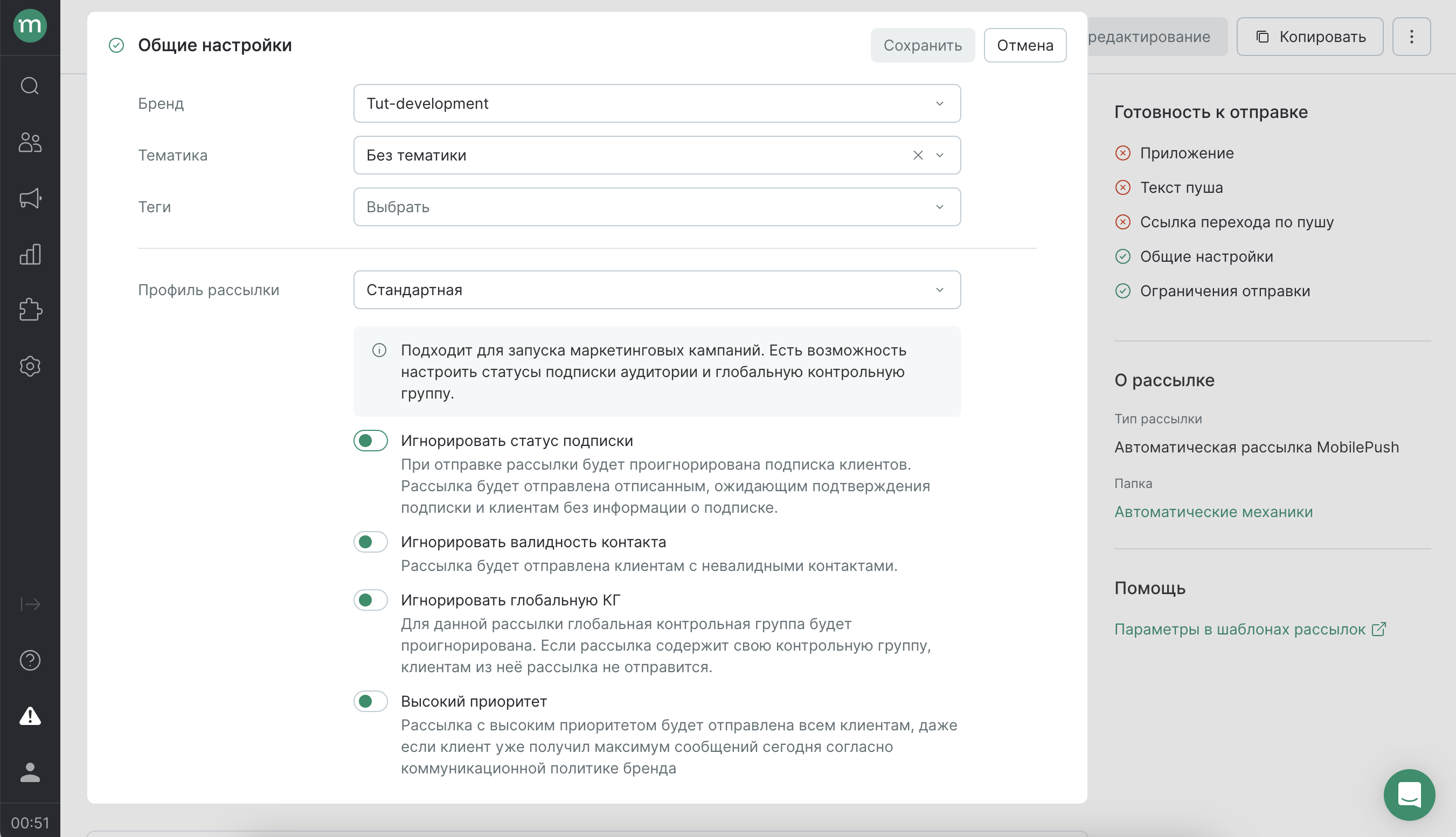Click the Игнорировать статус подписки label

tap(516, 441)
